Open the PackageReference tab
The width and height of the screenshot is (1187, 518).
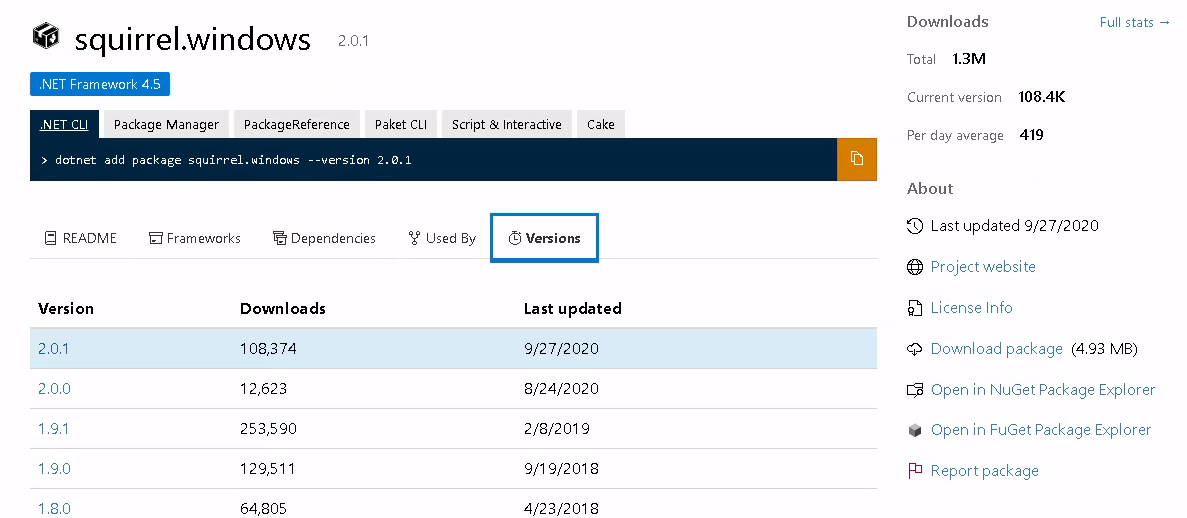[297, 124]
